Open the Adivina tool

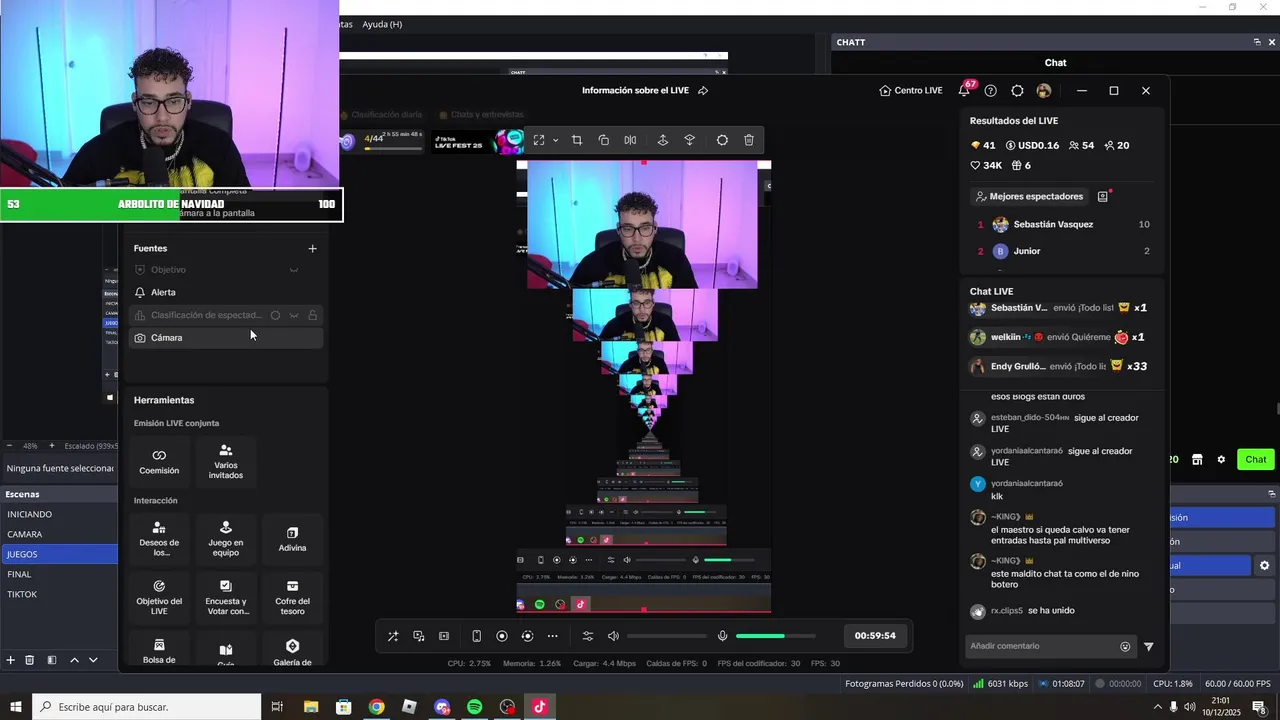click(292, 540)
